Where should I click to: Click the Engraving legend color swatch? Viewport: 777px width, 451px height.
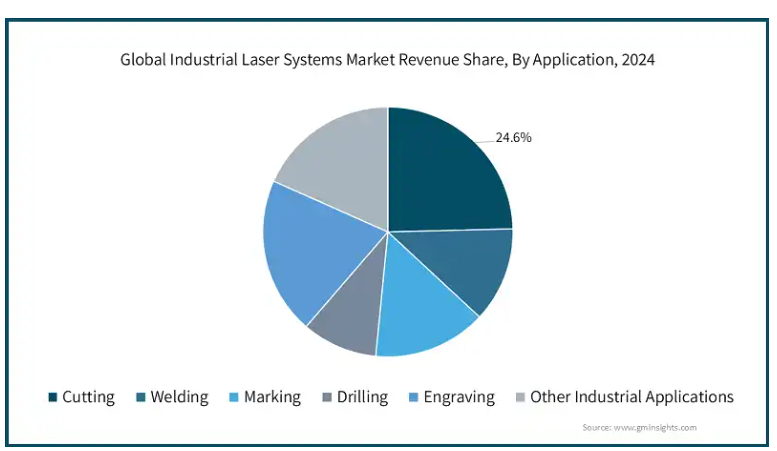(414, 397)
